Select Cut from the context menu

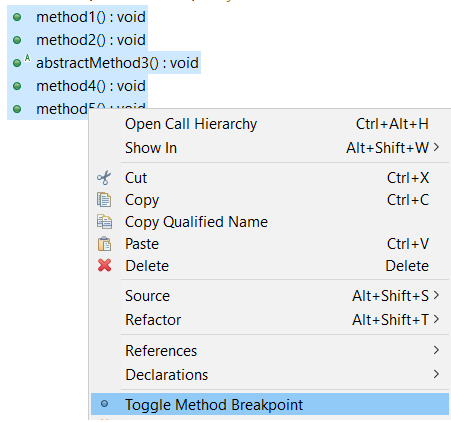pos(270,178)
